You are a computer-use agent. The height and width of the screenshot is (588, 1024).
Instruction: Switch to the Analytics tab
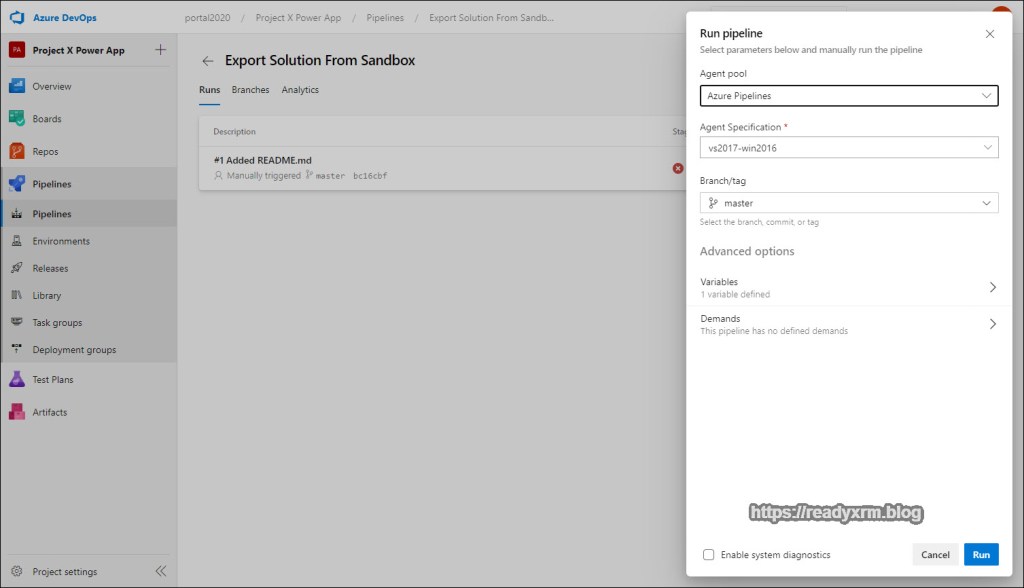coord(300,90)
